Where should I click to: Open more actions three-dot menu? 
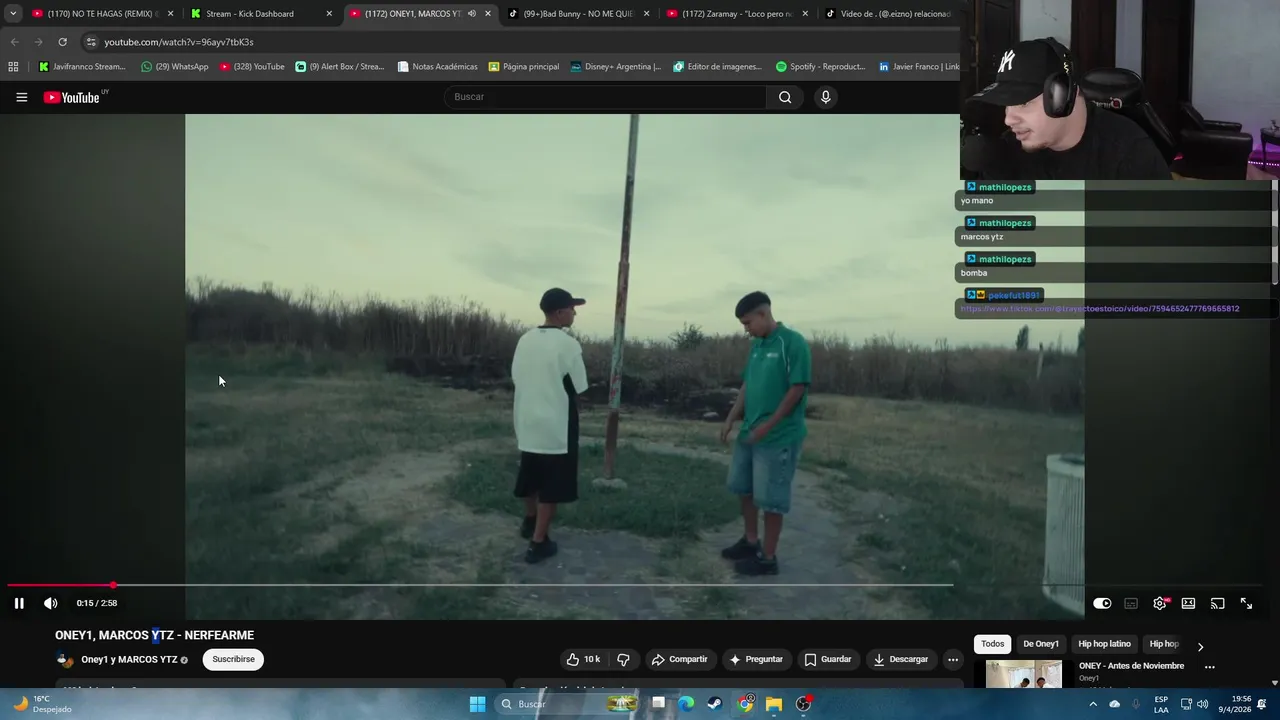point(953,659)
